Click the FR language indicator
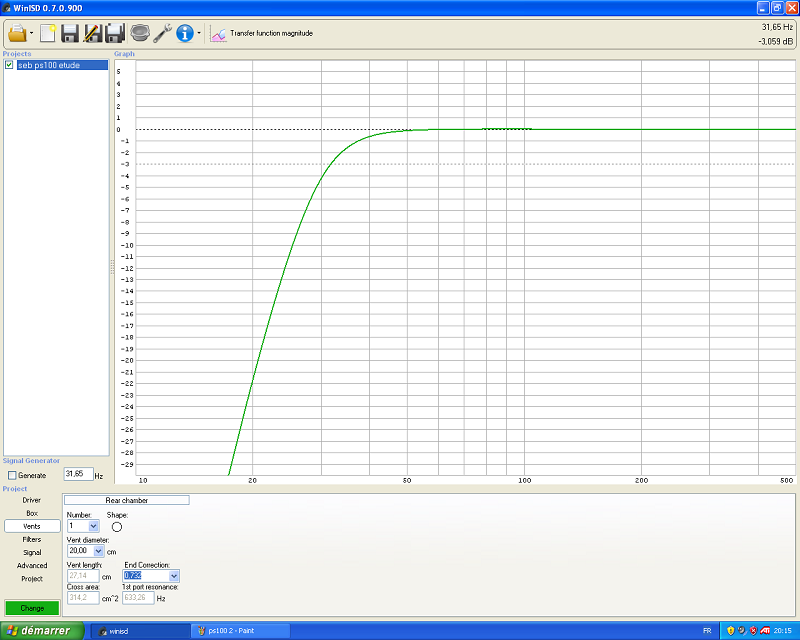The height and width of the screenshot is (640, 800). click(x=707, y=631)
